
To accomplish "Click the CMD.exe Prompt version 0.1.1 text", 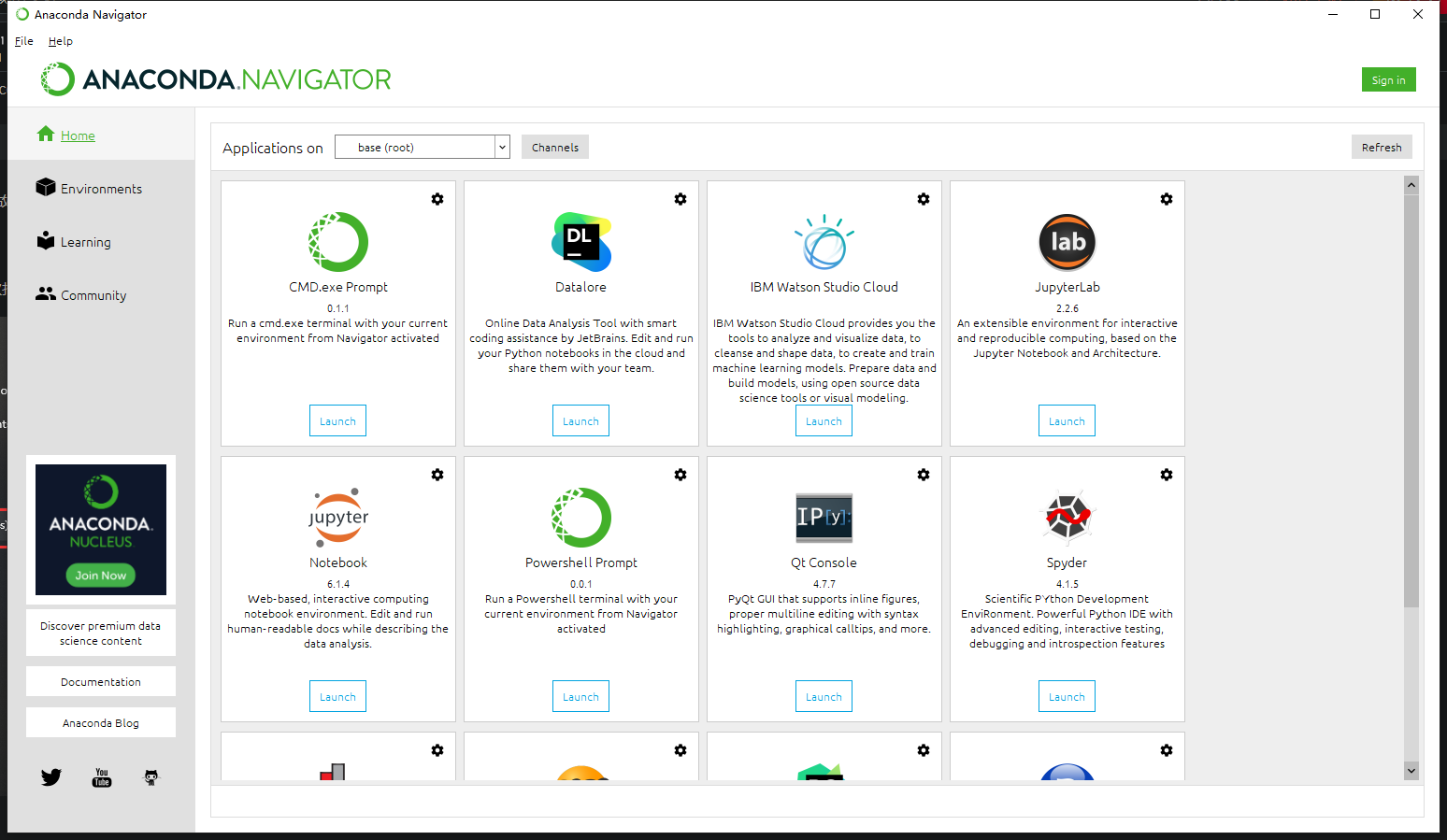I will coord(338,307).
